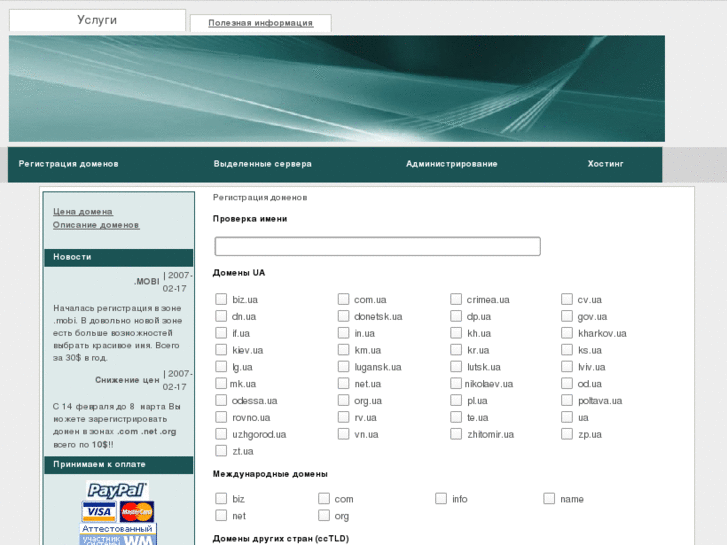
Task: Tick the international name checkbox
Action: (x=549, y=499)
